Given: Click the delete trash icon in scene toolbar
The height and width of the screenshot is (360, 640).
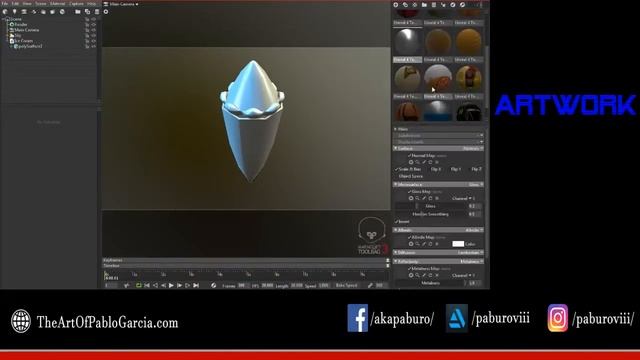Looking at the screenshot, I should point(96,12).
